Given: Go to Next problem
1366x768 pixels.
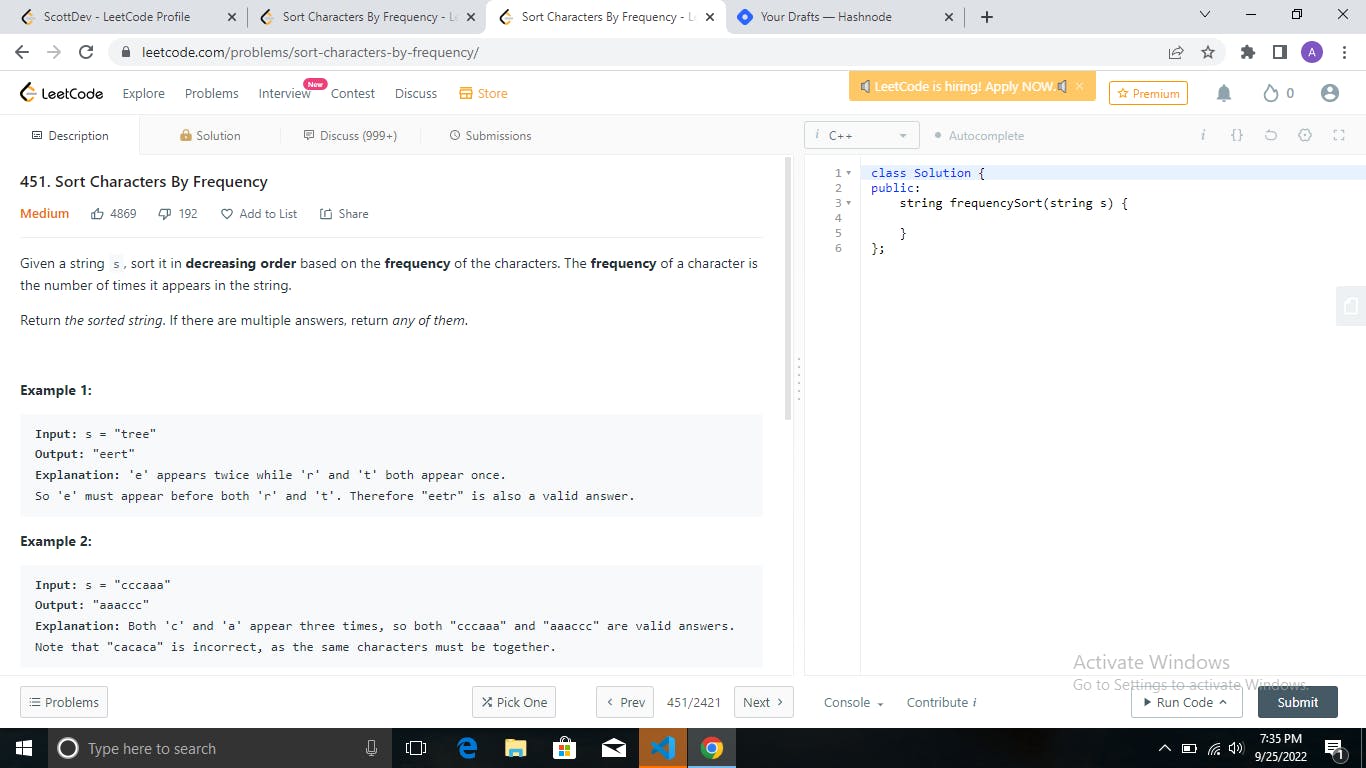Looking at the screenshot, I should click(x=764, y=702).
